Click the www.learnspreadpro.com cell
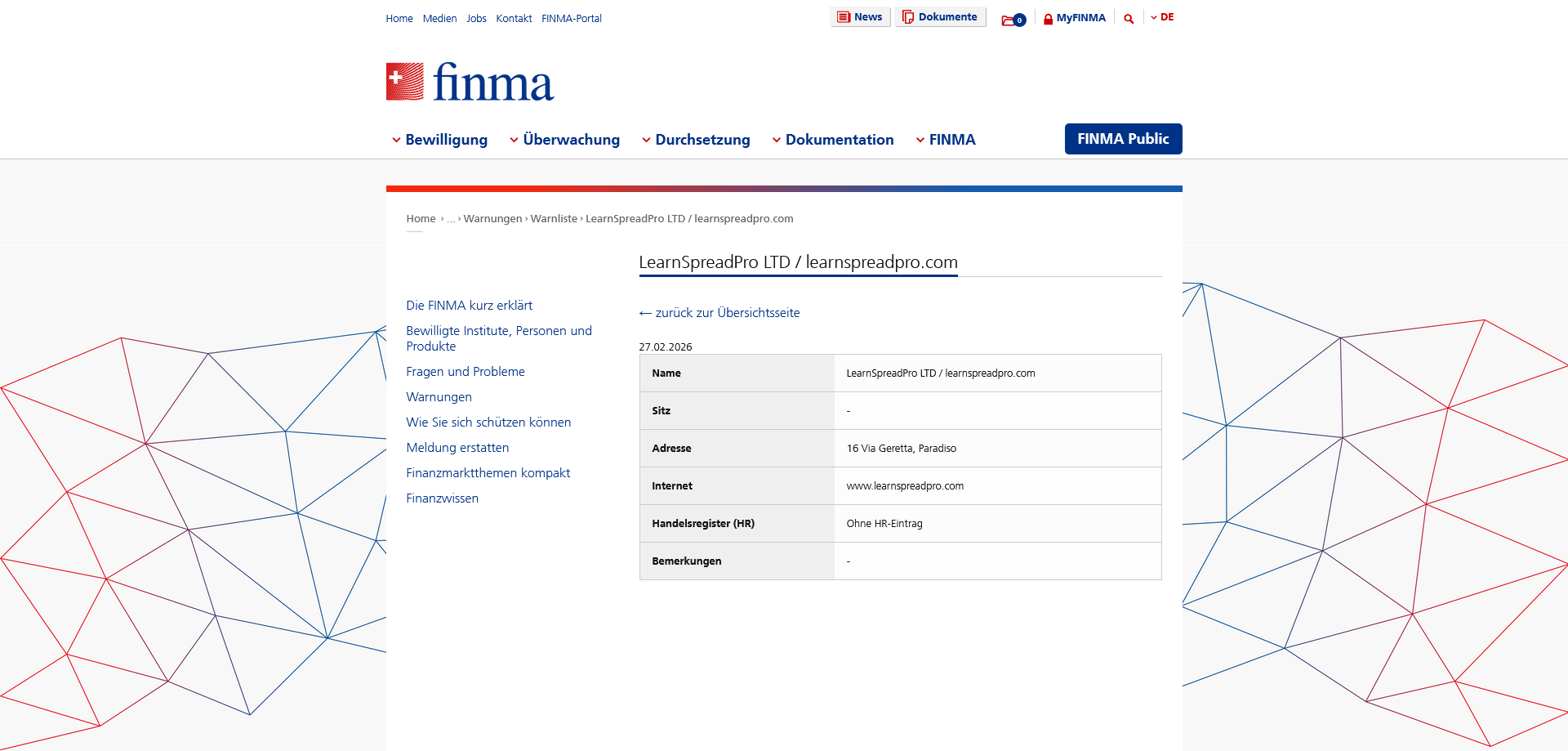1568x751 pixels. pyautogui.click(x=997, y=486)
